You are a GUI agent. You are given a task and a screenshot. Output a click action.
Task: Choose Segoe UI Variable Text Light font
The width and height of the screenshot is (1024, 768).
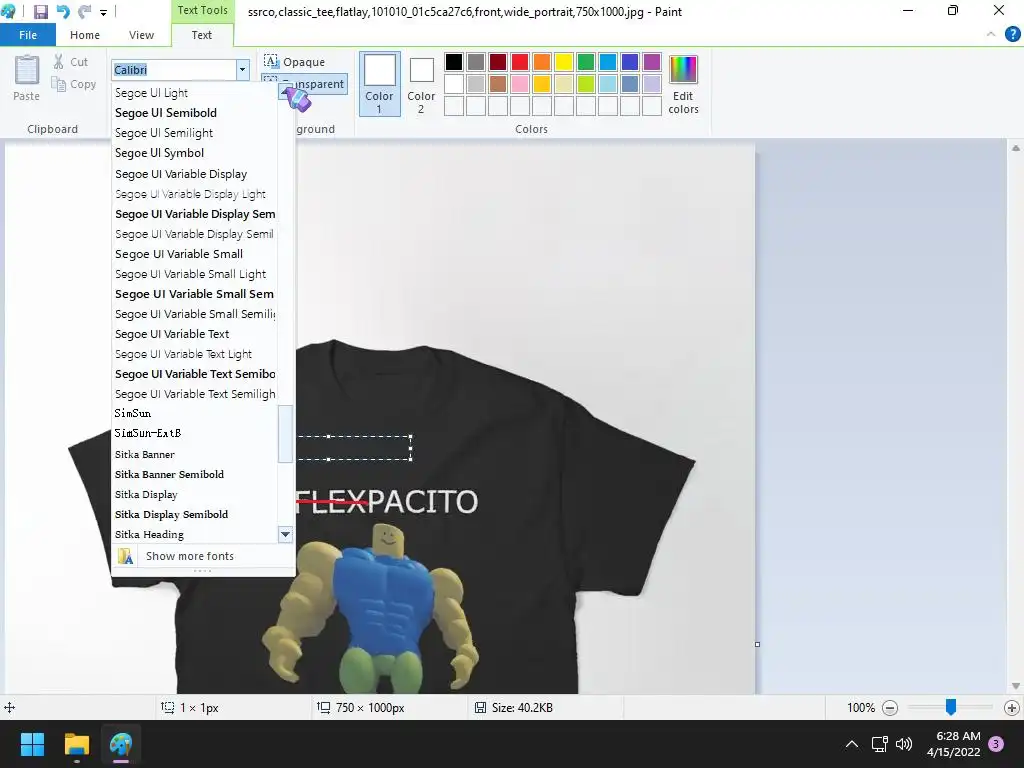point(194,354)
